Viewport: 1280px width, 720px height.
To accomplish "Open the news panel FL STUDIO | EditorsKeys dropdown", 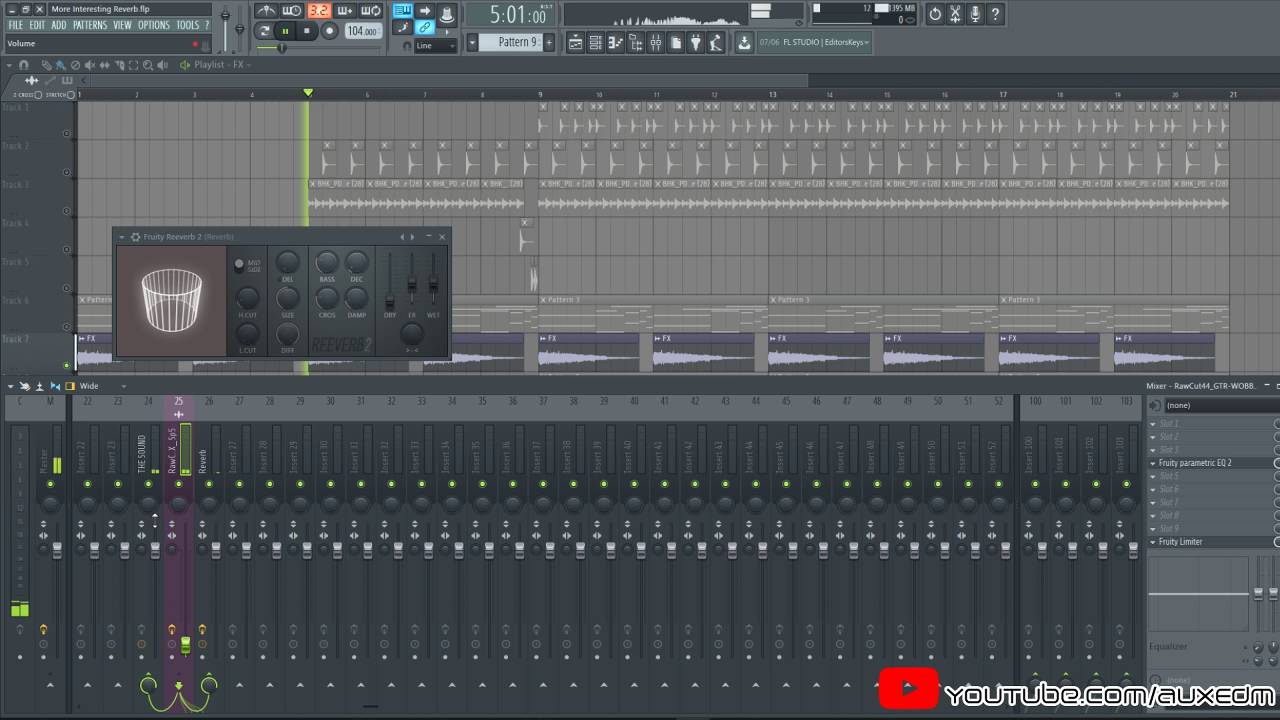I will [814, 42].
